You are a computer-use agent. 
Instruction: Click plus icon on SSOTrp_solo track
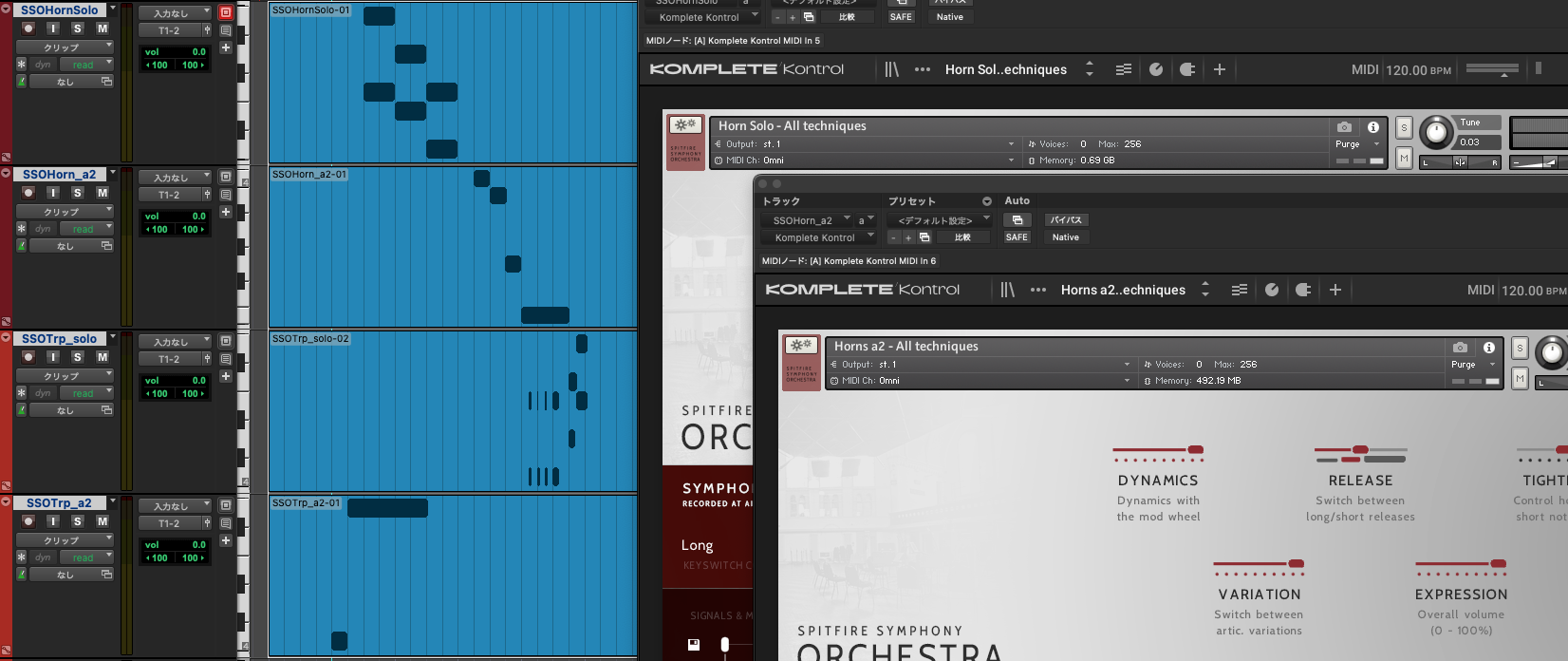point(226,376)
